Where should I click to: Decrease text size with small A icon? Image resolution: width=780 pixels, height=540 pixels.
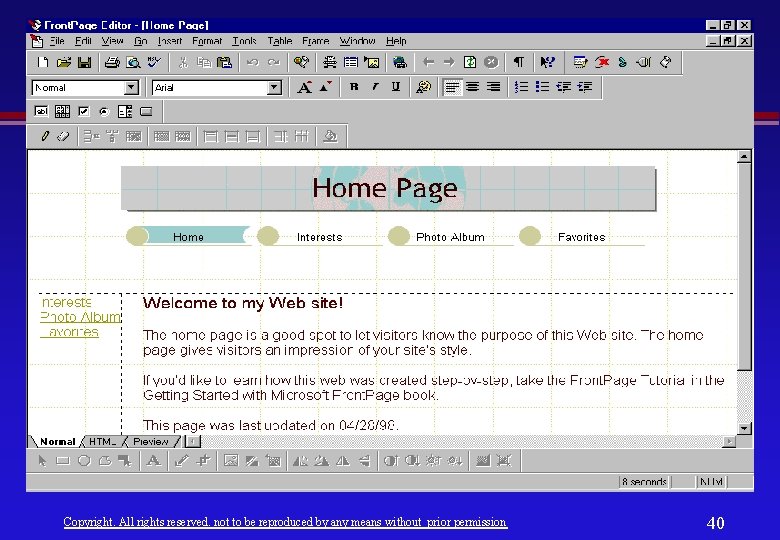point(325,87)
